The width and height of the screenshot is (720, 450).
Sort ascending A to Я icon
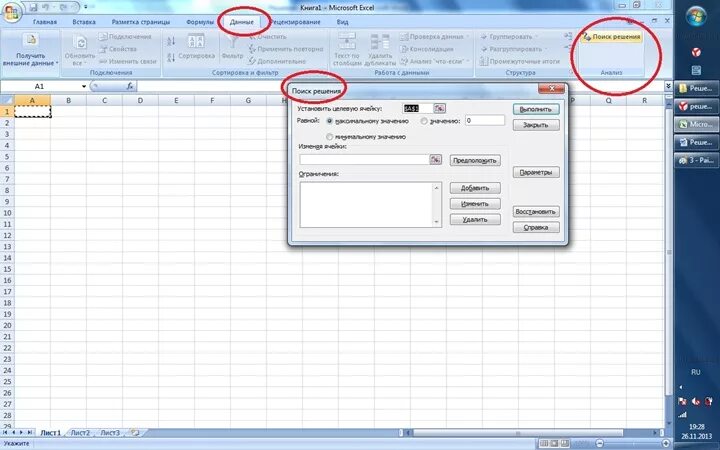pyautogui.click(x=171, y=41)
